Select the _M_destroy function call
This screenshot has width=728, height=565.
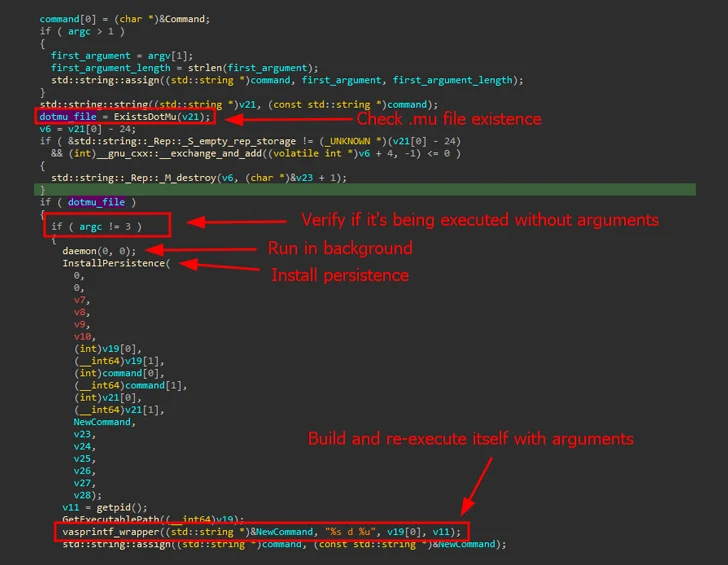point(227,178)
